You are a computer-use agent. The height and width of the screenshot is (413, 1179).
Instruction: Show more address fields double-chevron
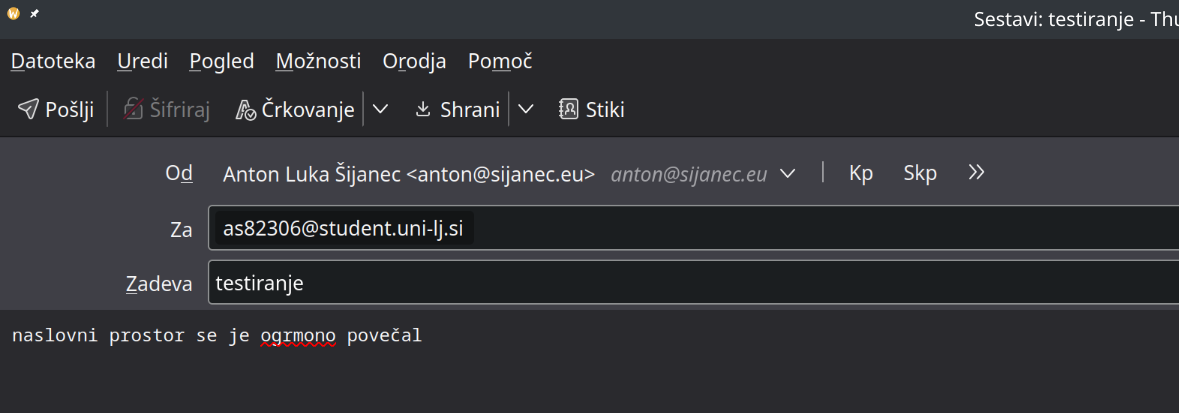tap(977, 173)
